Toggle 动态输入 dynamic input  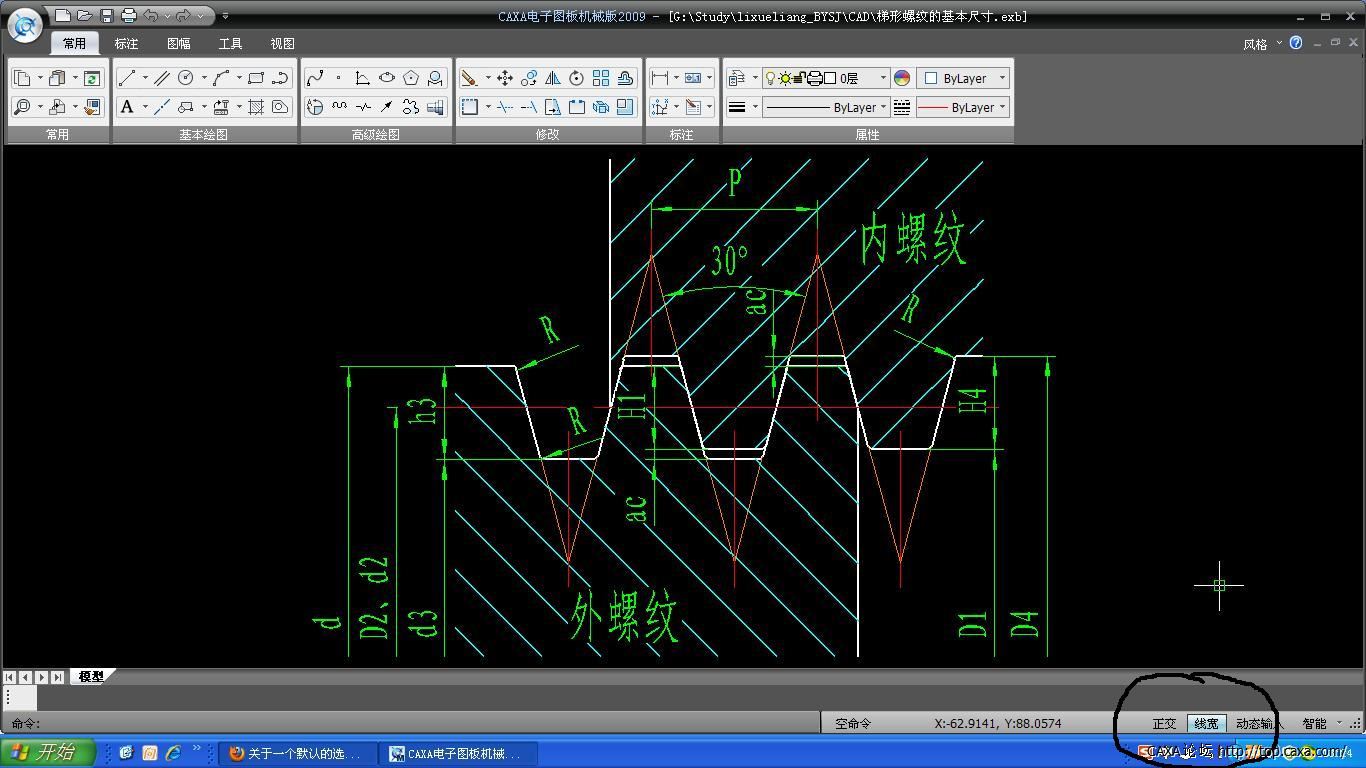click(1254, 723)
